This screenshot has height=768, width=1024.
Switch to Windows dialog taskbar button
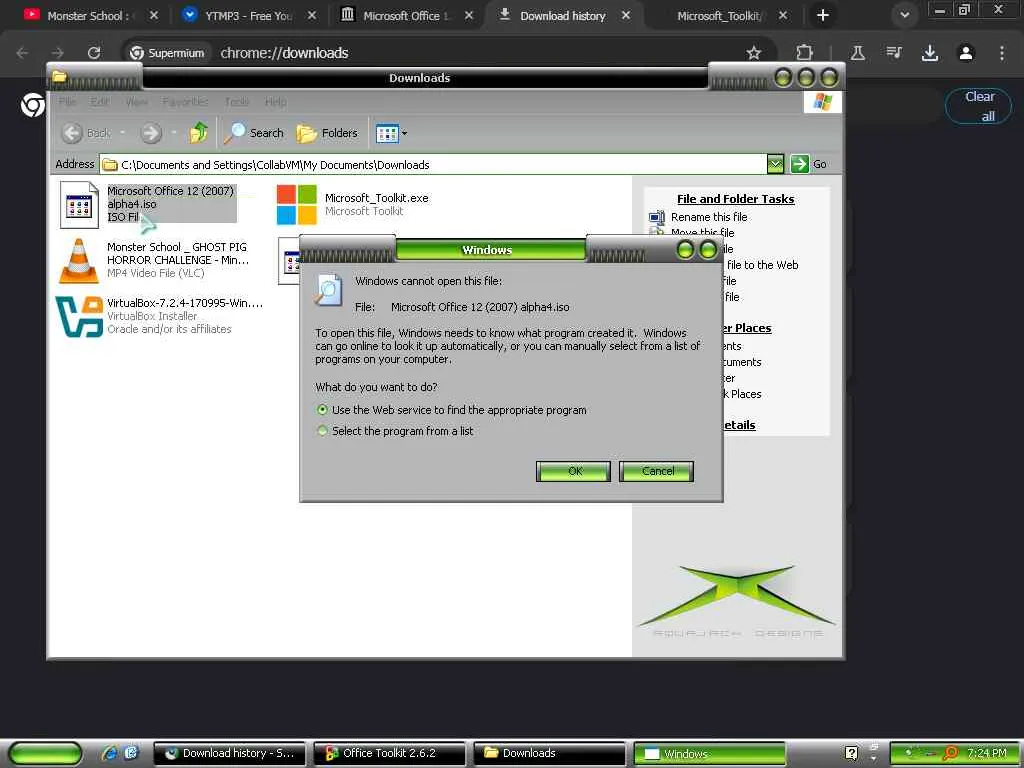click(x=709, y=753)
